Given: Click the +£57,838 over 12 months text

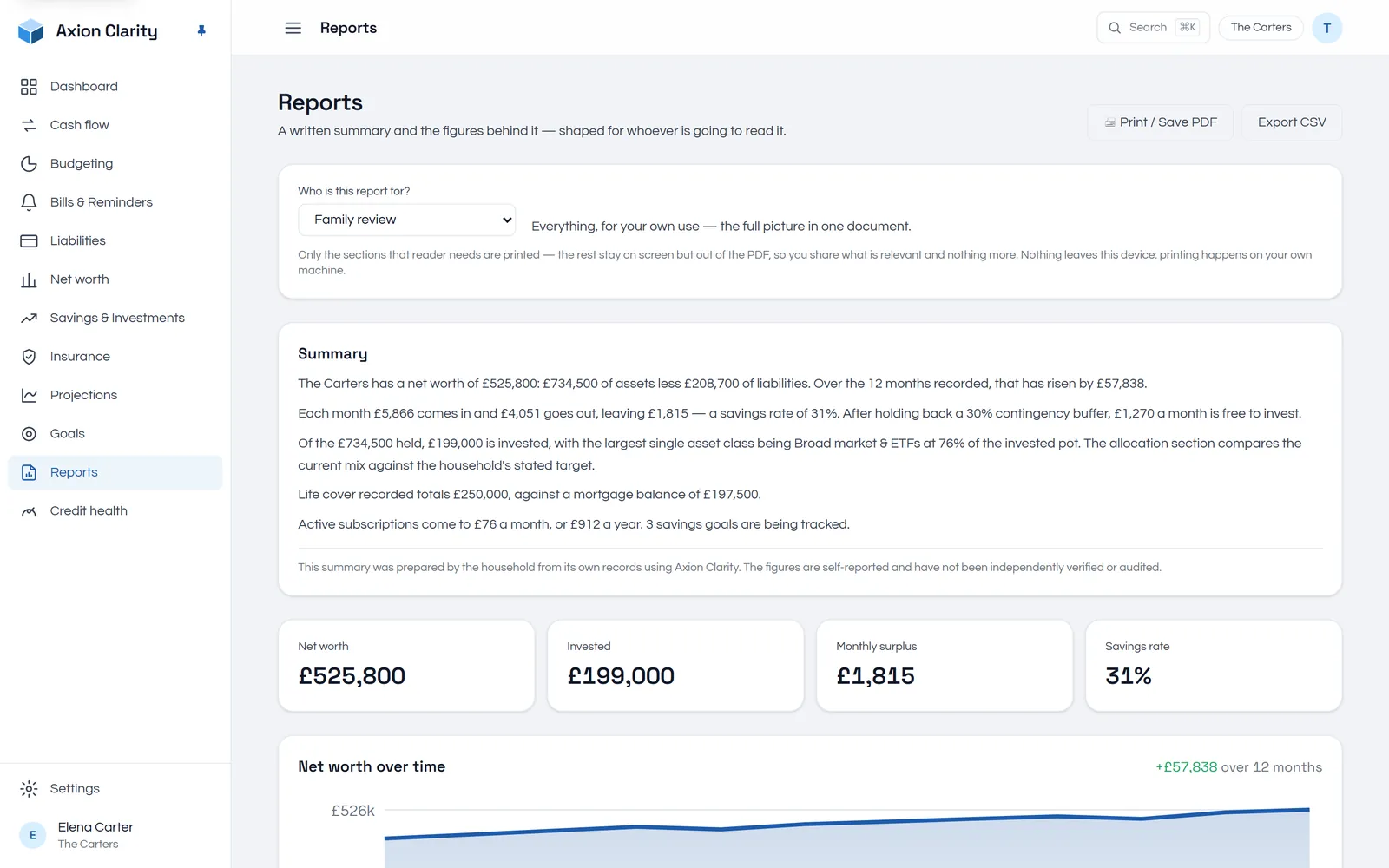Looking at the screenshot, I should pyautogui.click(x=1239, y=767).
